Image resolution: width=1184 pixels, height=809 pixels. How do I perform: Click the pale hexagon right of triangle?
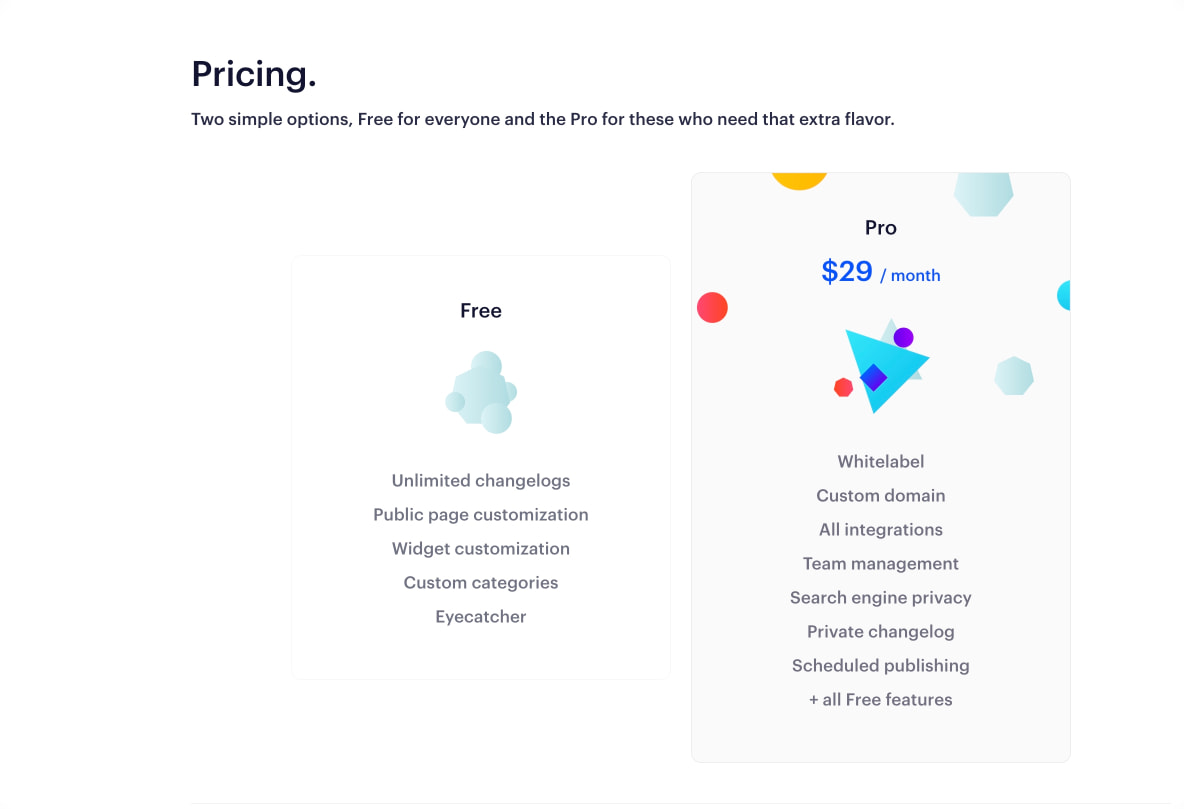(1013, 375)
